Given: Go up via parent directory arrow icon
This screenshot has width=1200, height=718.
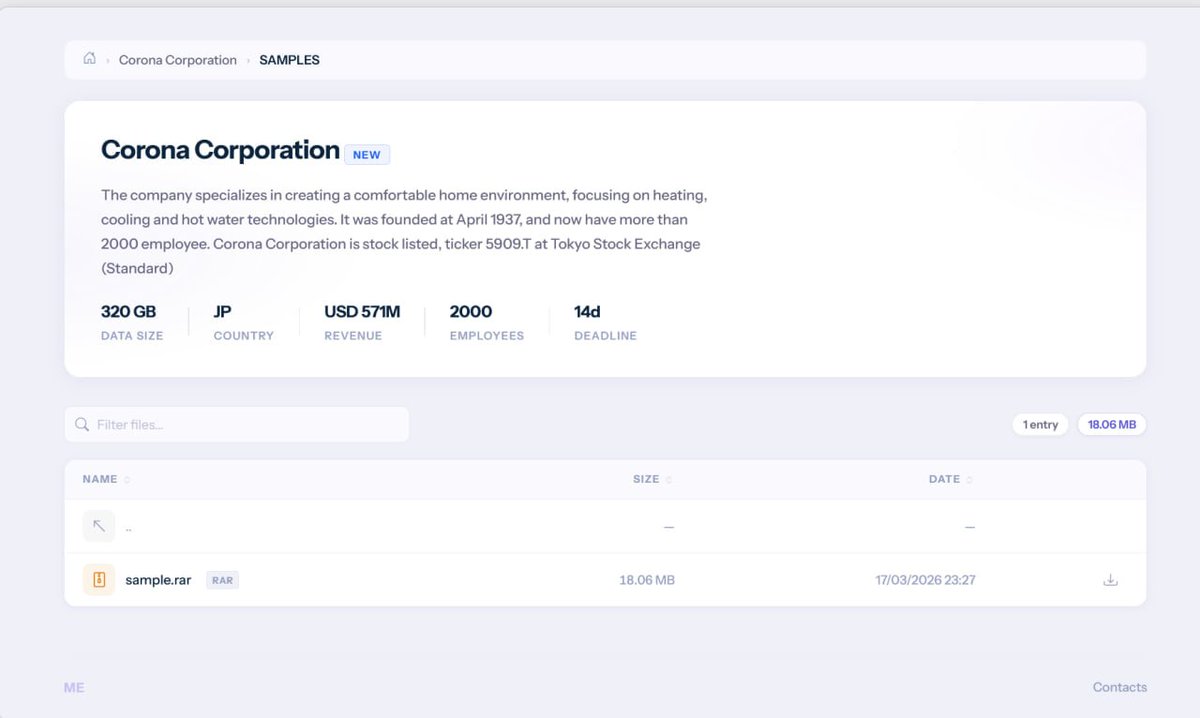Looking at the screenshot, I should pyautogui.click(x=99, y=526).
